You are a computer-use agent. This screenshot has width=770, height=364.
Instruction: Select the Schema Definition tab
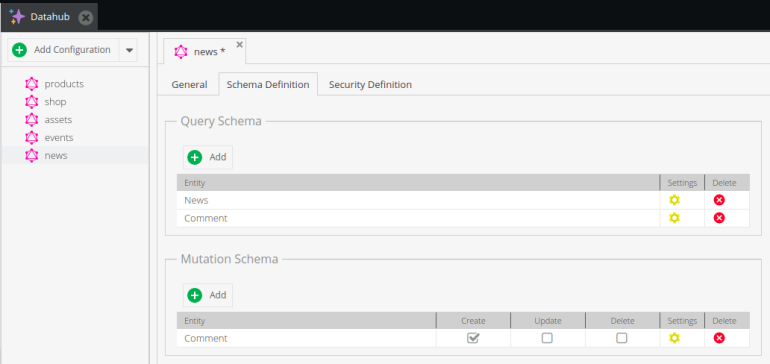point(268,84)
